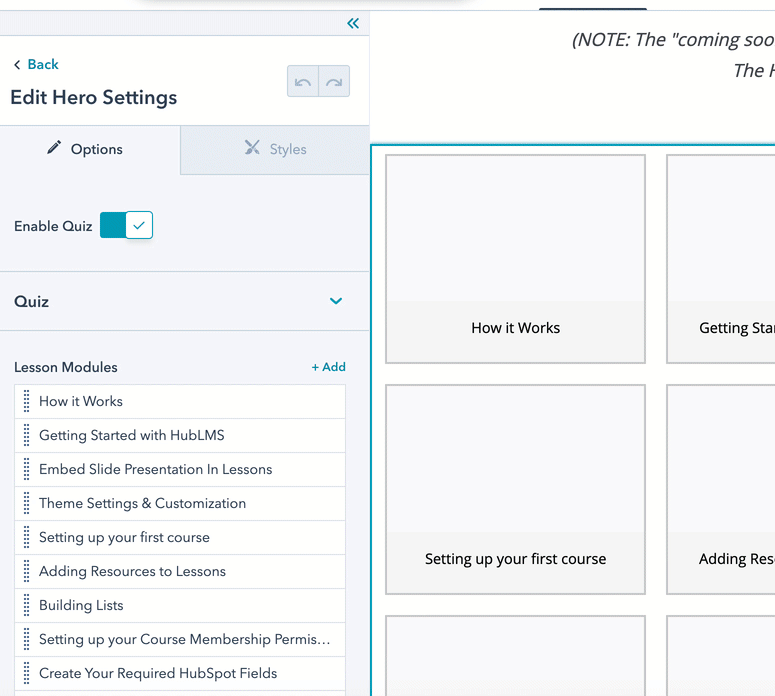The width and height of the screenshot is (775, 696).
Task: Click the redo arrow button
Action: pos(334,81)
